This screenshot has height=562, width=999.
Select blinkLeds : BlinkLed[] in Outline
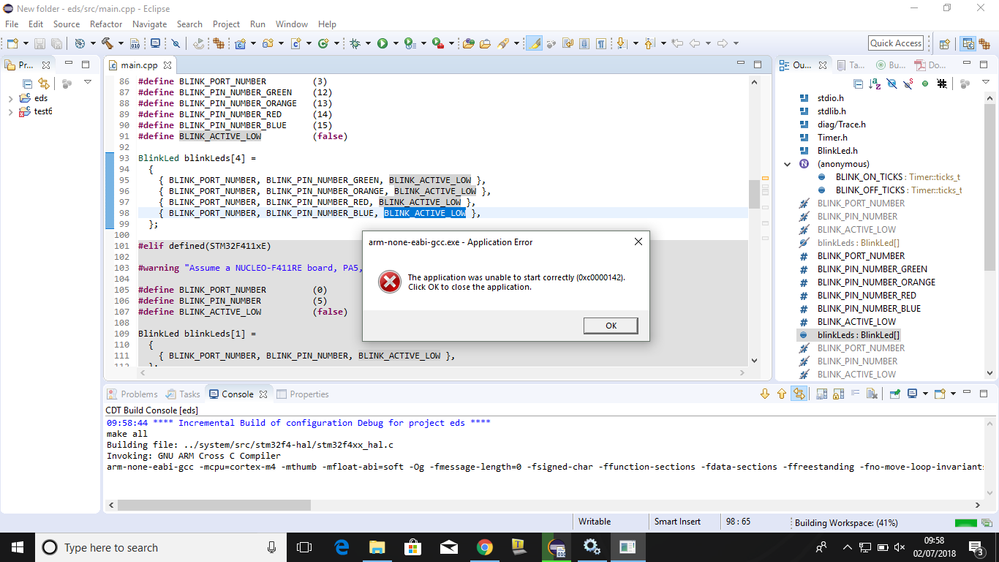click(858, 335)
